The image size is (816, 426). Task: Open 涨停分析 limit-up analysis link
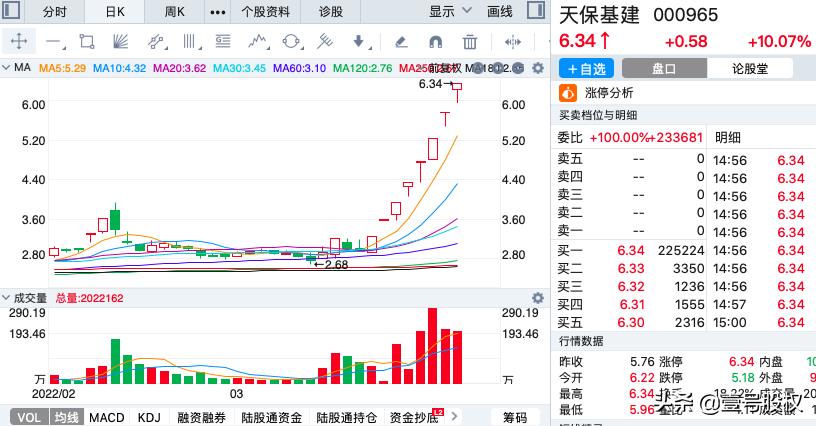click(608, 93)
